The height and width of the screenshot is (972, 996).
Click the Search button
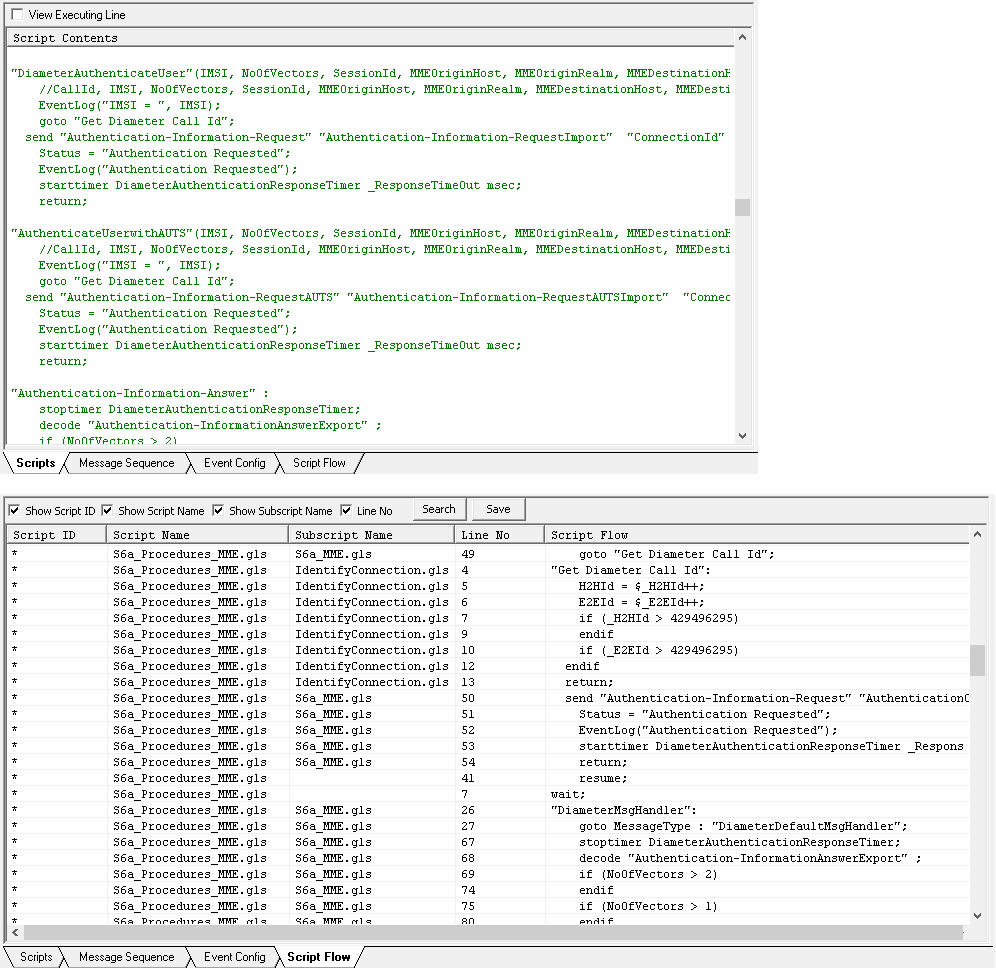tap(439, 509)
